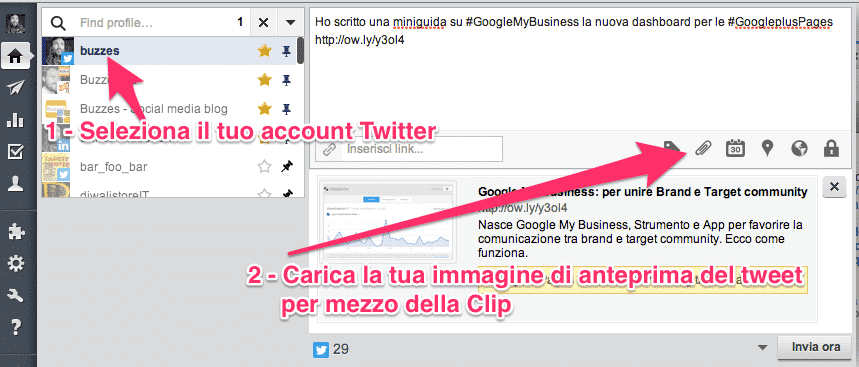Click the profile list scrollbar

[300, 50]
